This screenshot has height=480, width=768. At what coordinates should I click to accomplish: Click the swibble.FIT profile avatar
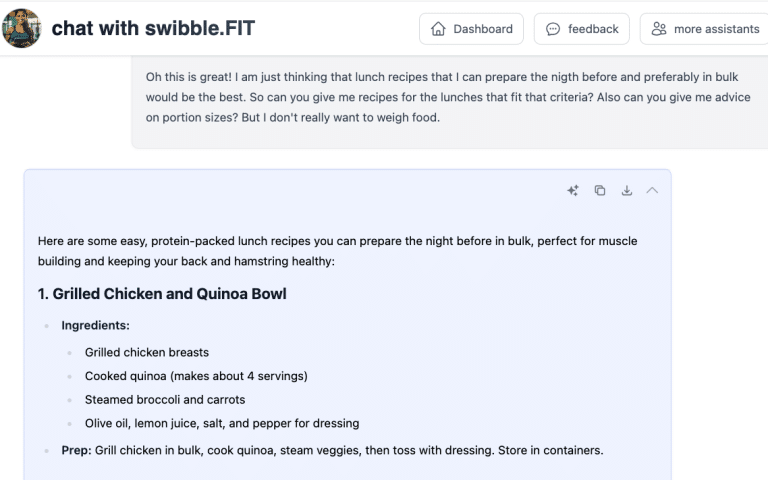[21, 28]
